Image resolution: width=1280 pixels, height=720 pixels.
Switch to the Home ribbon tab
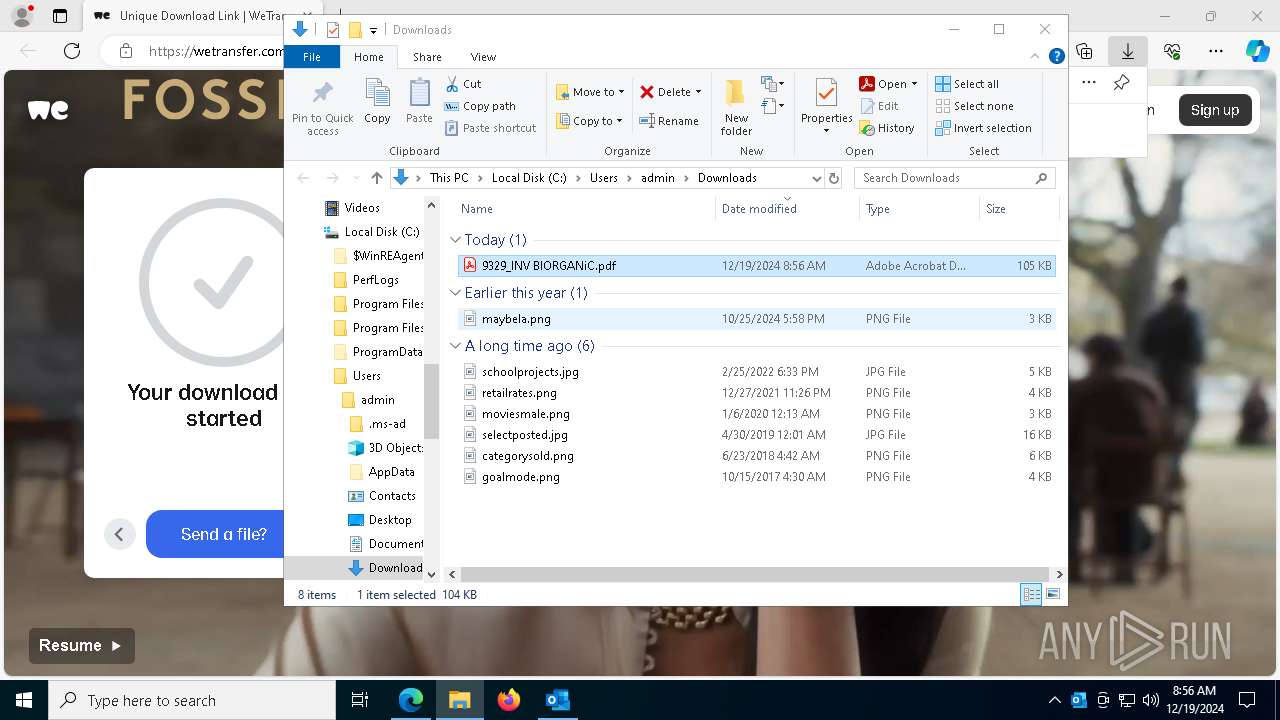pos(368,57)
